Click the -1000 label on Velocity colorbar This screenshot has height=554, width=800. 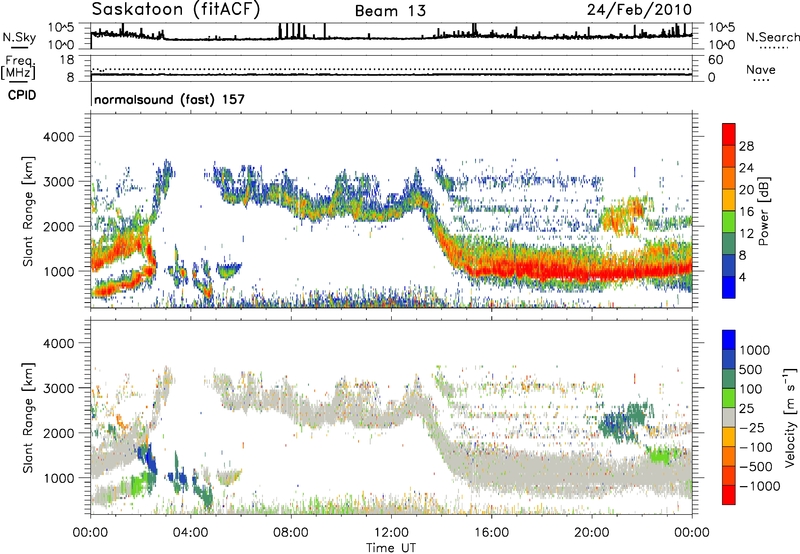760,486
